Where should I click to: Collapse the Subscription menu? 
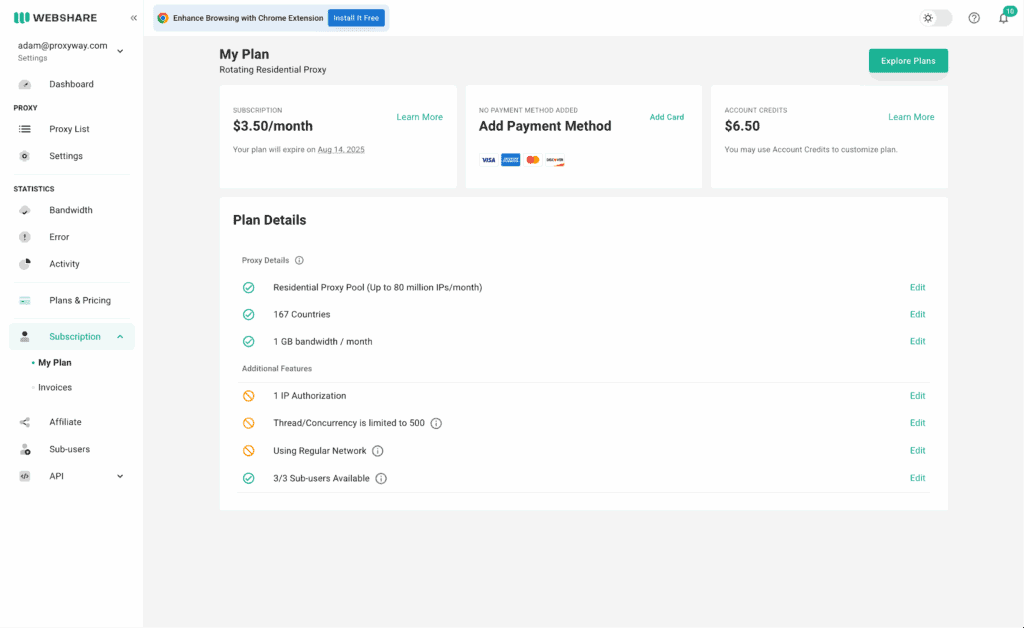[120, 336]
